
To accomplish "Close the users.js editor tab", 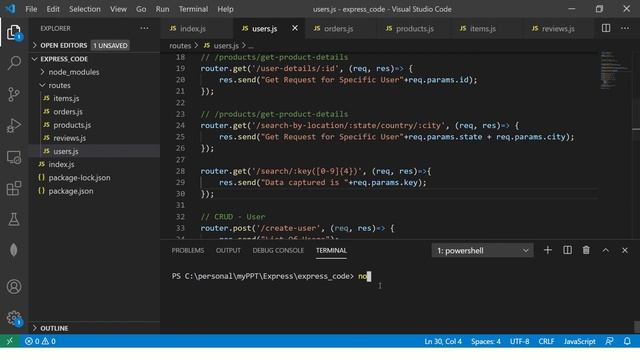I will [295, 28].
